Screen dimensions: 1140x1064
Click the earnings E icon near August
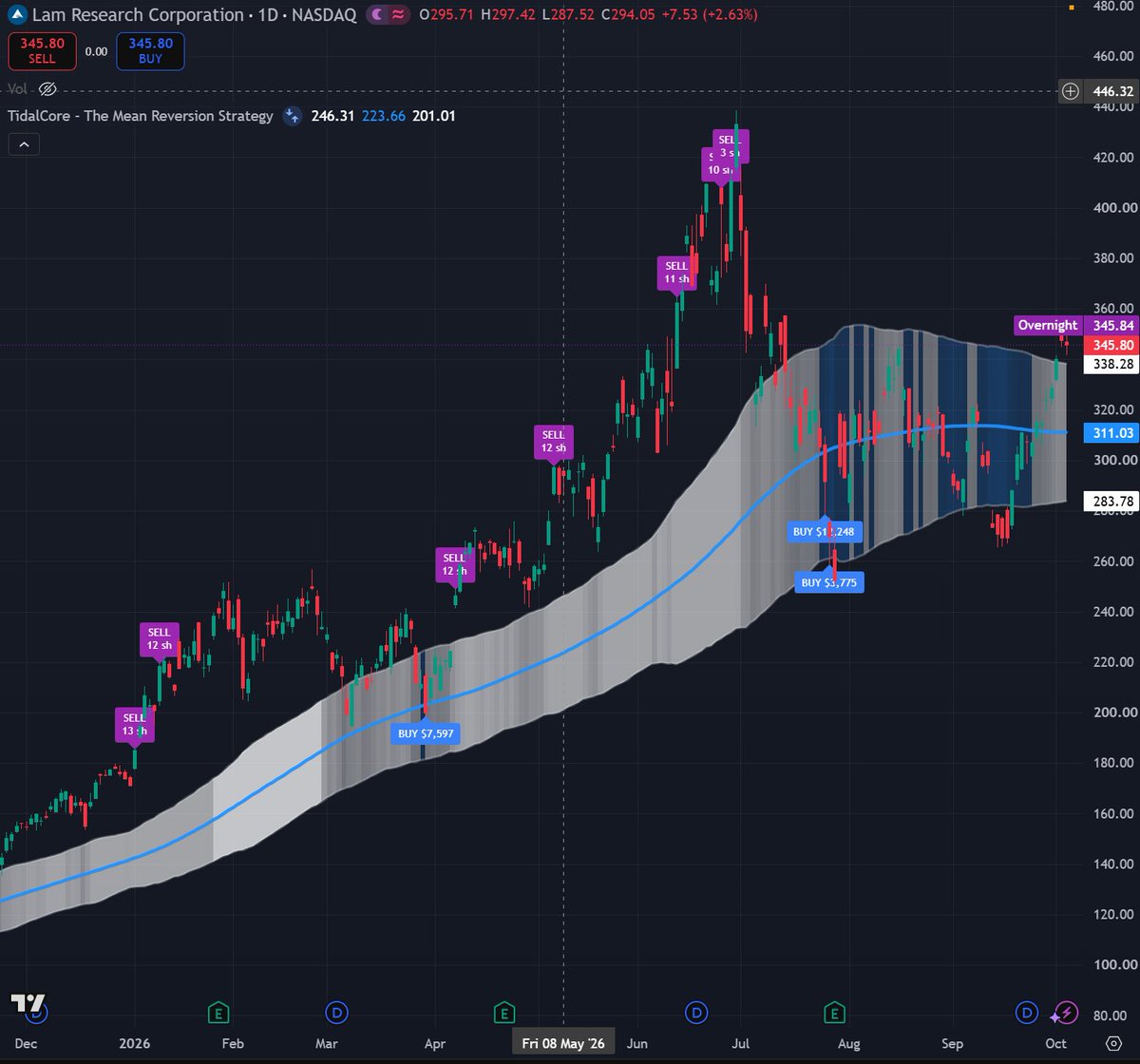[x=835, y=1013]
